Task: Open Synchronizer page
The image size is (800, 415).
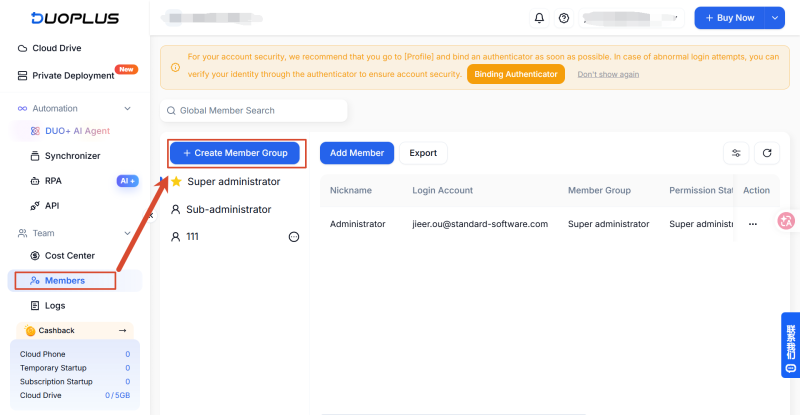Action: pos(65,156)
